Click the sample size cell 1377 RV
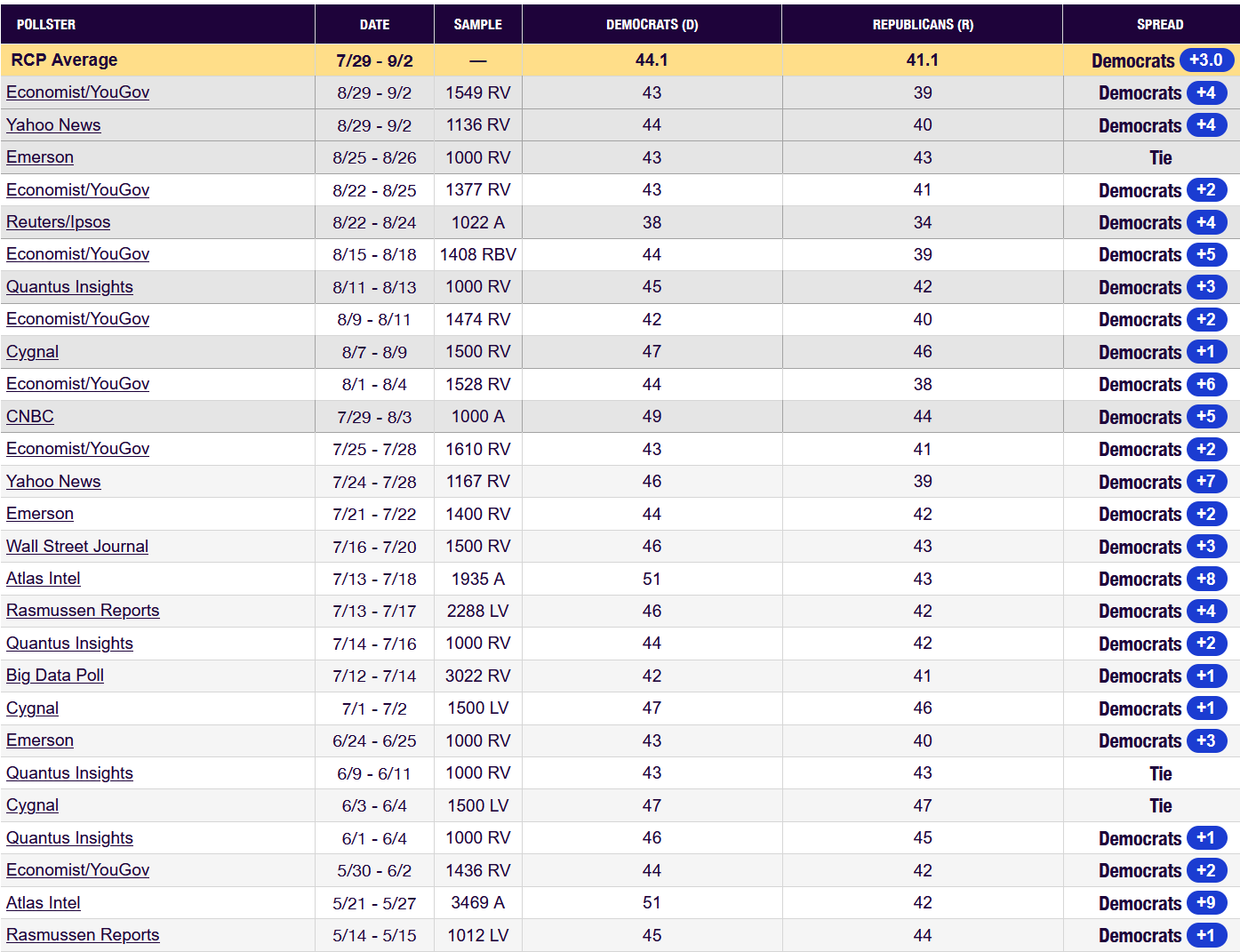 click(x=478, y=190)
